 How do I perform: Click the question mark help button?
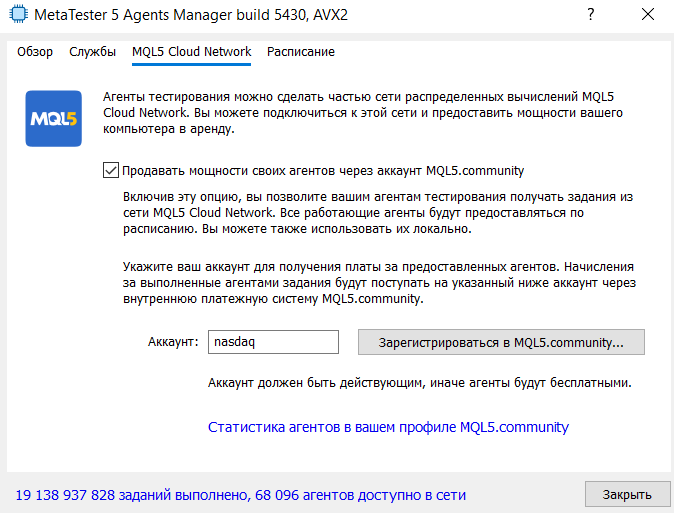click(591, 15)
